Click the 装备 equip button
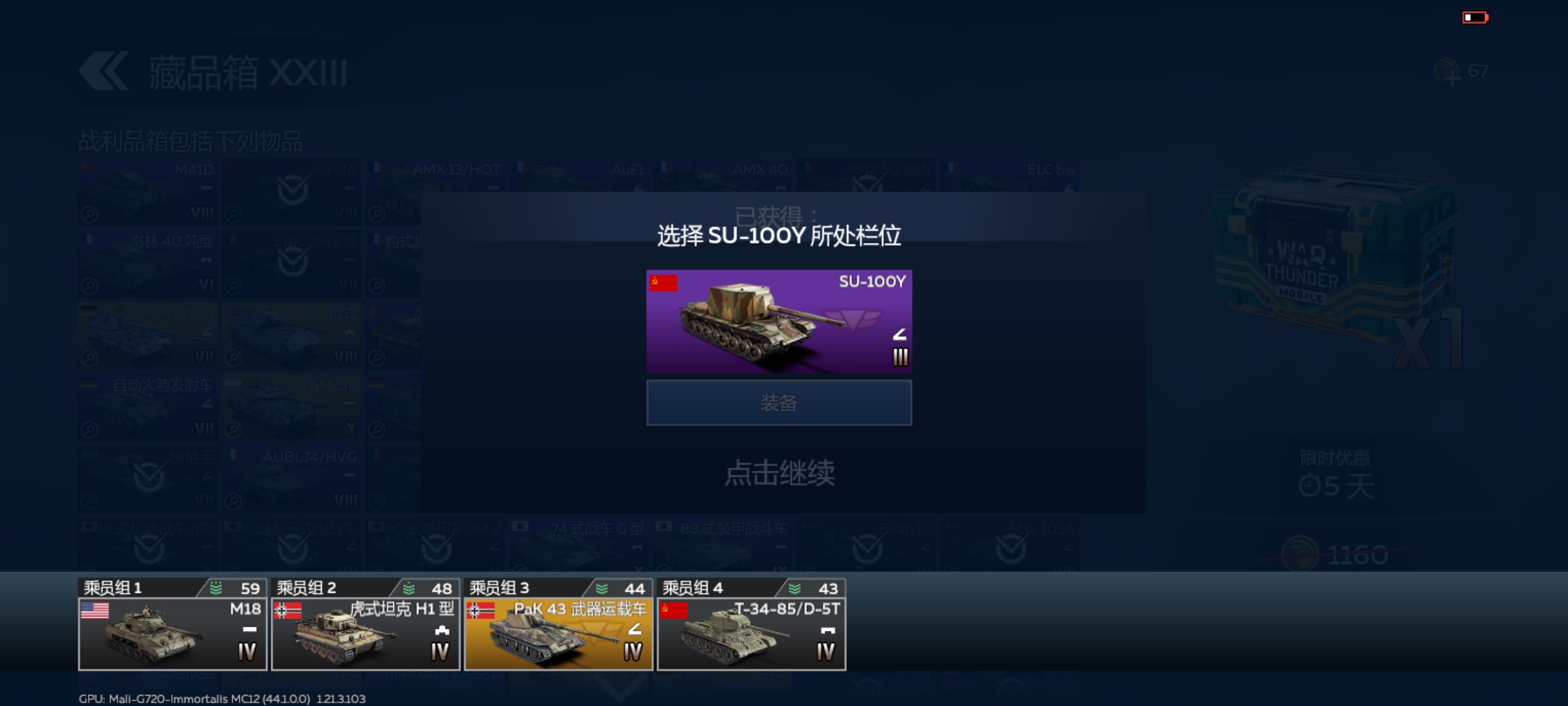 pyautogui.click(x=779, y=403)
